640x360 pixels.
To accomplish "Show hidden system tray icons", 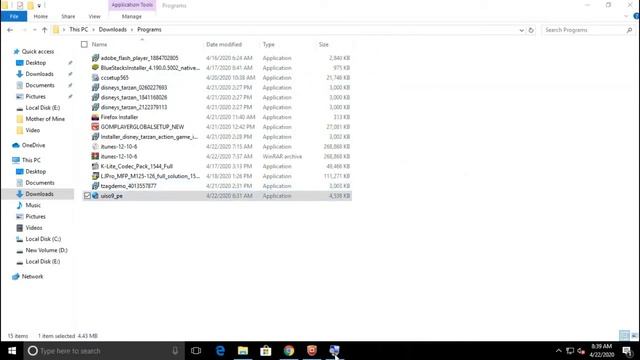I will [558, 351].
